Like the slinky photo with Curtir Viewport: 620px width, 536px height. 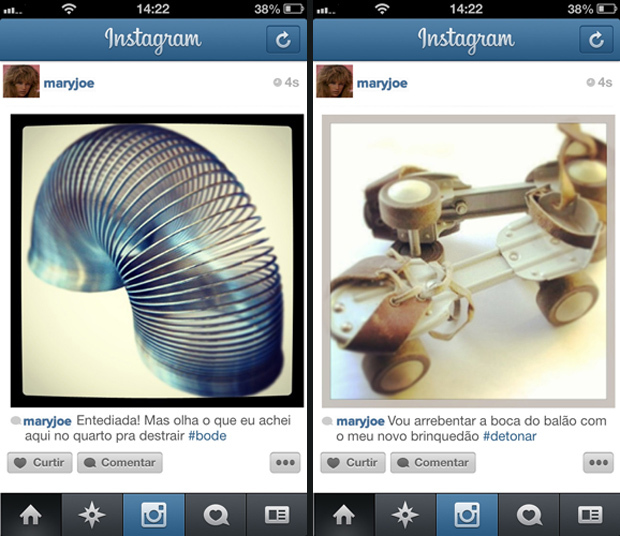40,462
